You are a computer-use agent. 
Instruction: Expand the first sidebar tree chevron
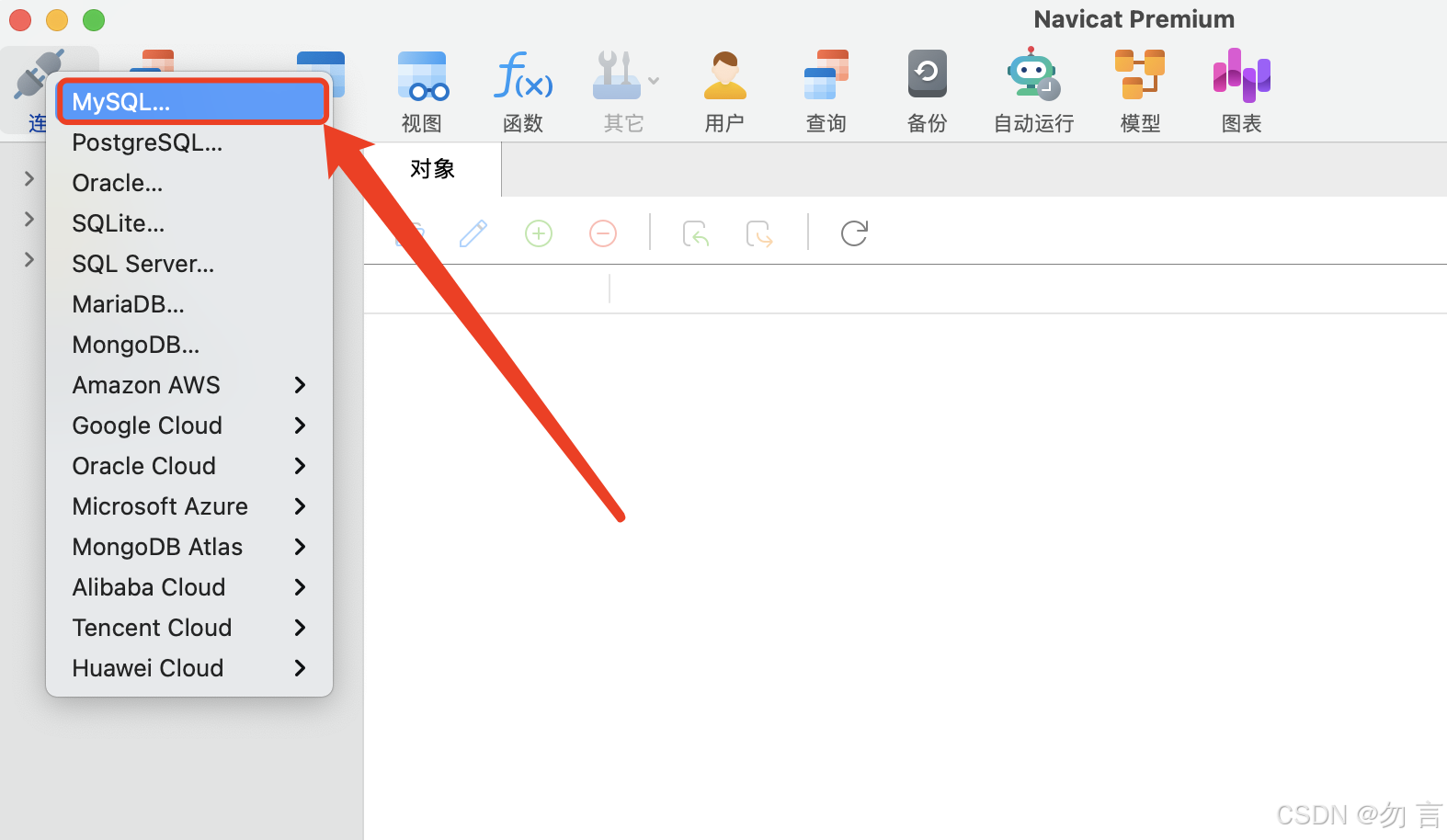29,178
